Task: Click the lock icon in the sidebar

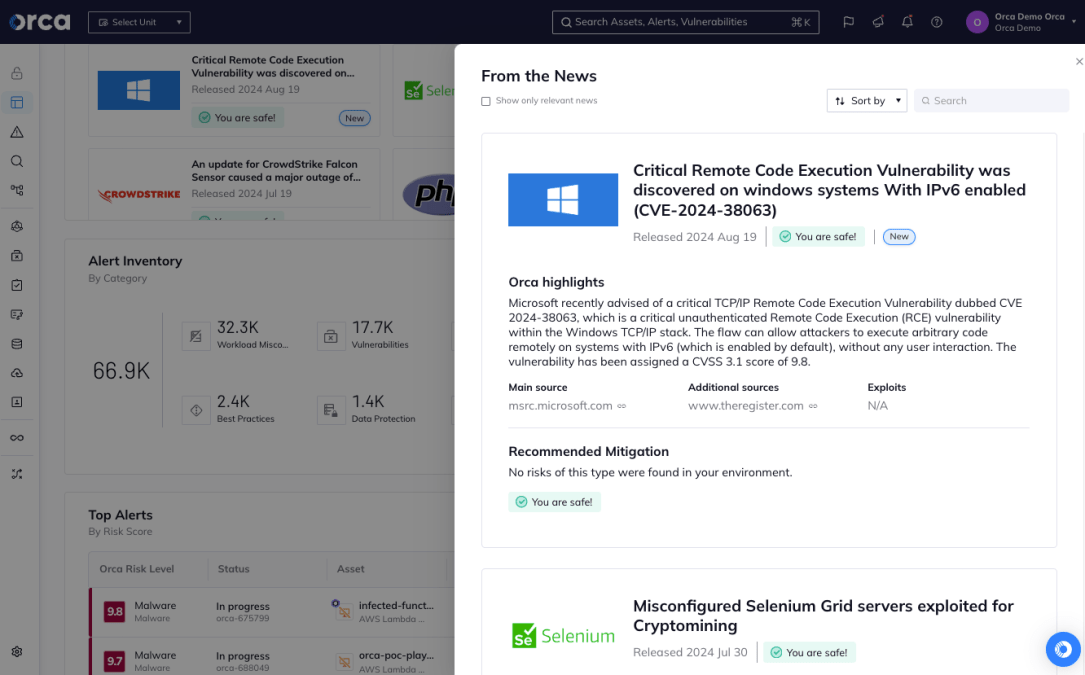Action: [x=17, y=73]
